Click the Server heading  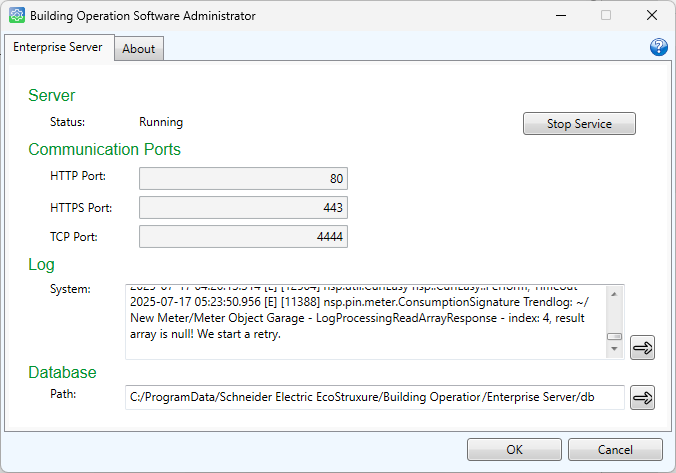(x=52, y=95)
